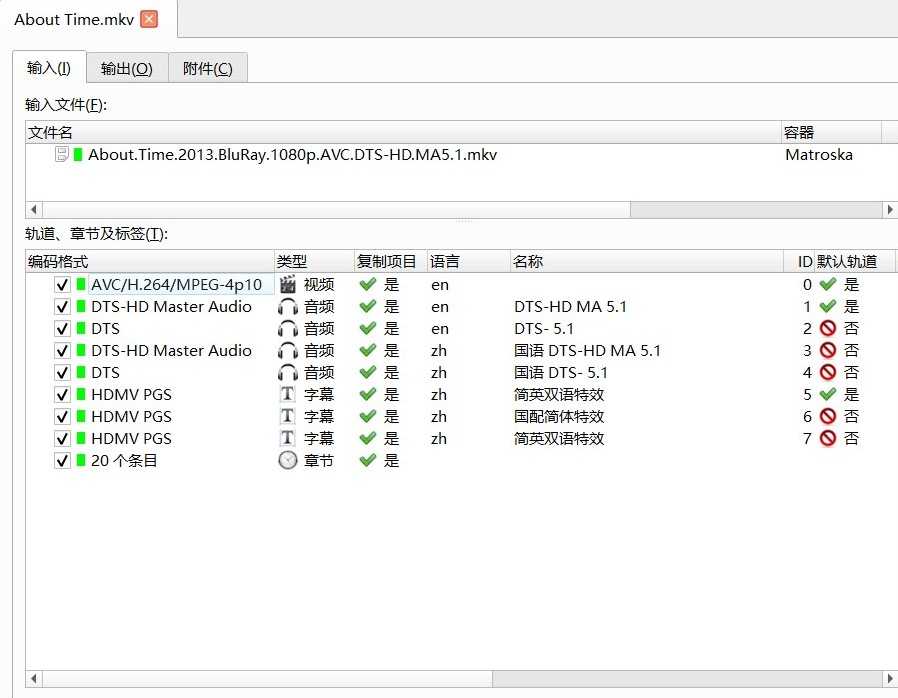The width and height of the screenshot is (898, 698).
Task: Uncheck the 国语 DTS-HD MA 5.1 track
Action: (x=62, y=350)
